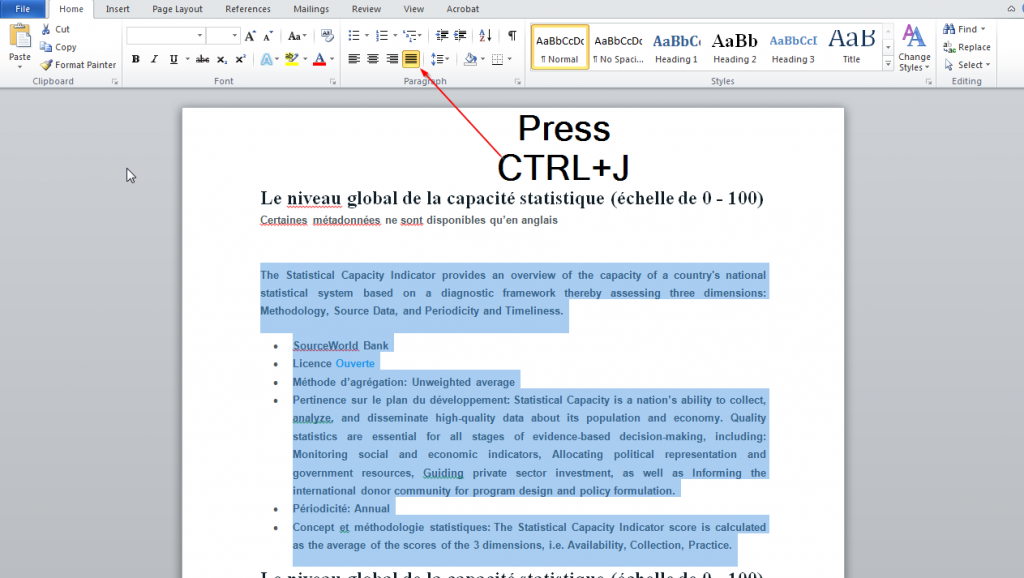The width and height of the screenshot is (1024, 578).
Task: Click the Select cursor tool
Action: [x=967, y=65]
